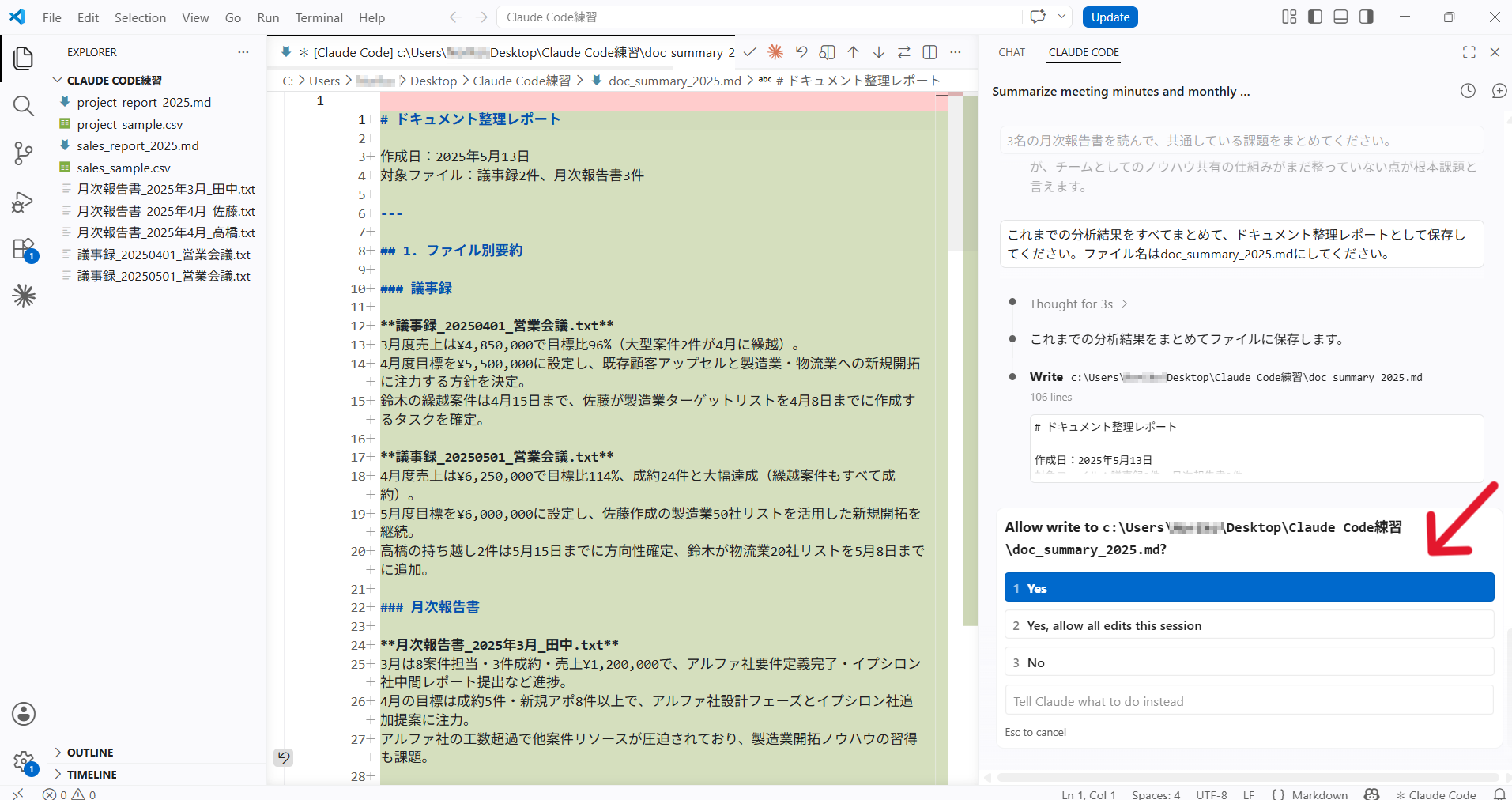Open the Search view in activity bar

click(x=24, y=106)
